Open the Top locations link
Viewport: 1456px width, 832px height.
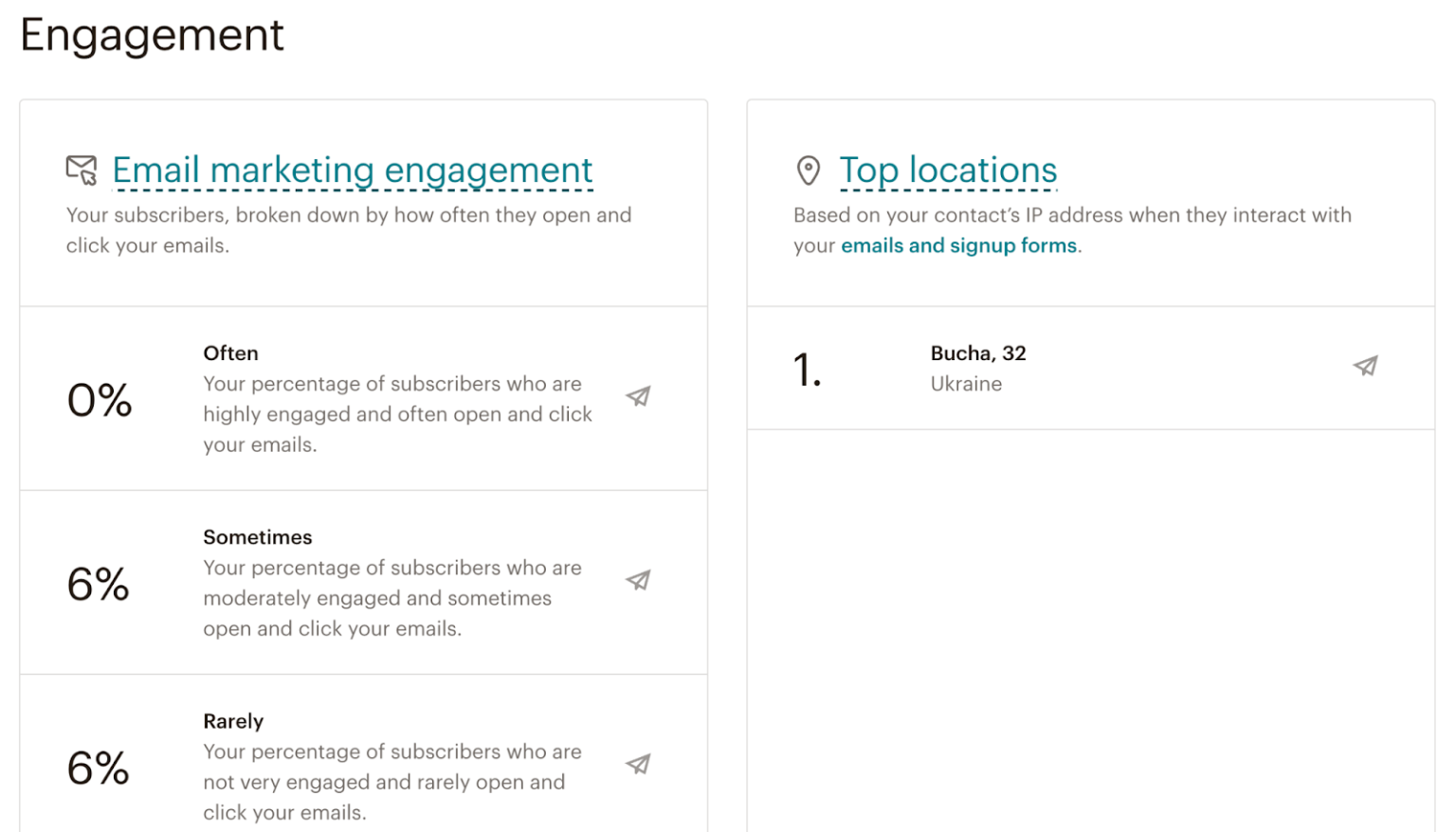coord(947,171)
